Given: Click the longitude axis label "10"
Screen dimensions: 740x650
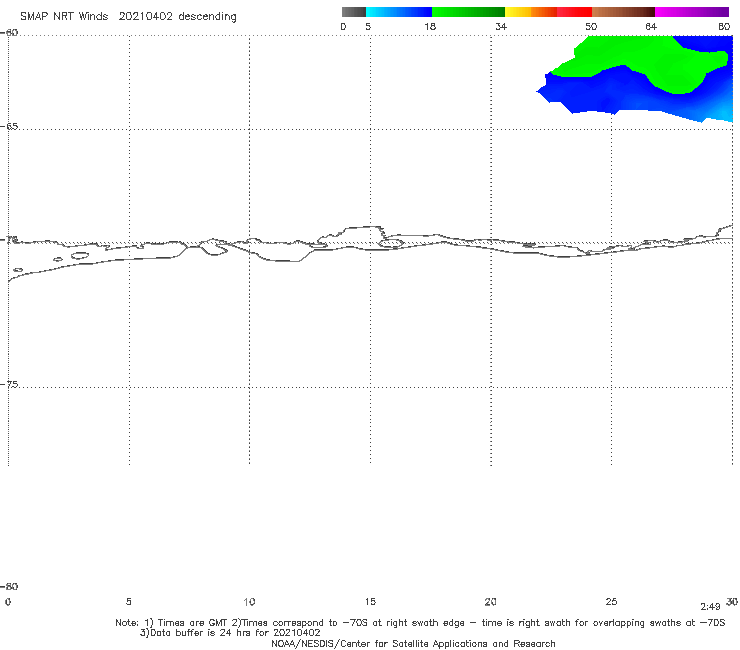Looking at the screenshot, I should click(x=249, y=601).
